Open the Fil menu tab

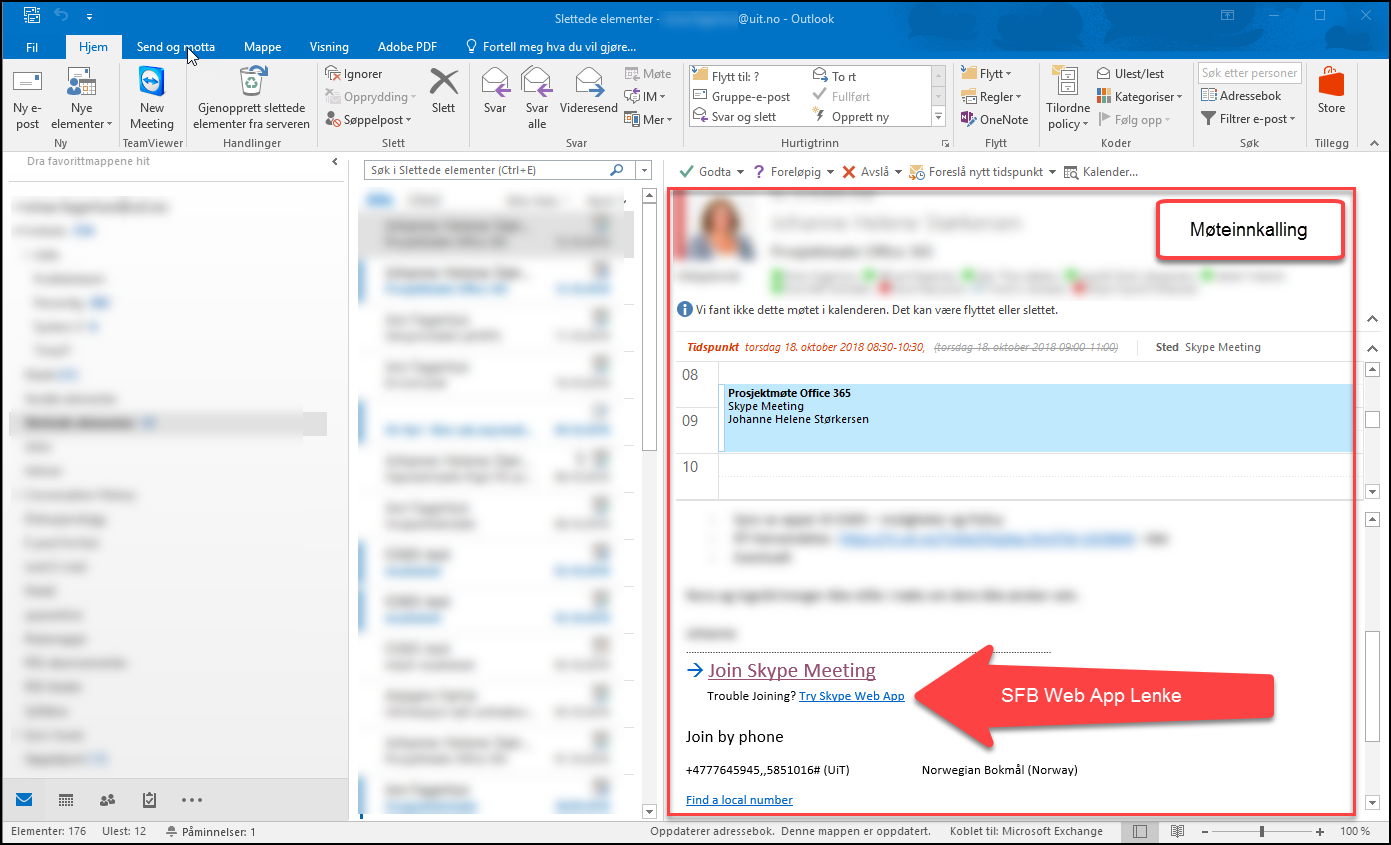click(x=32, y=47)
